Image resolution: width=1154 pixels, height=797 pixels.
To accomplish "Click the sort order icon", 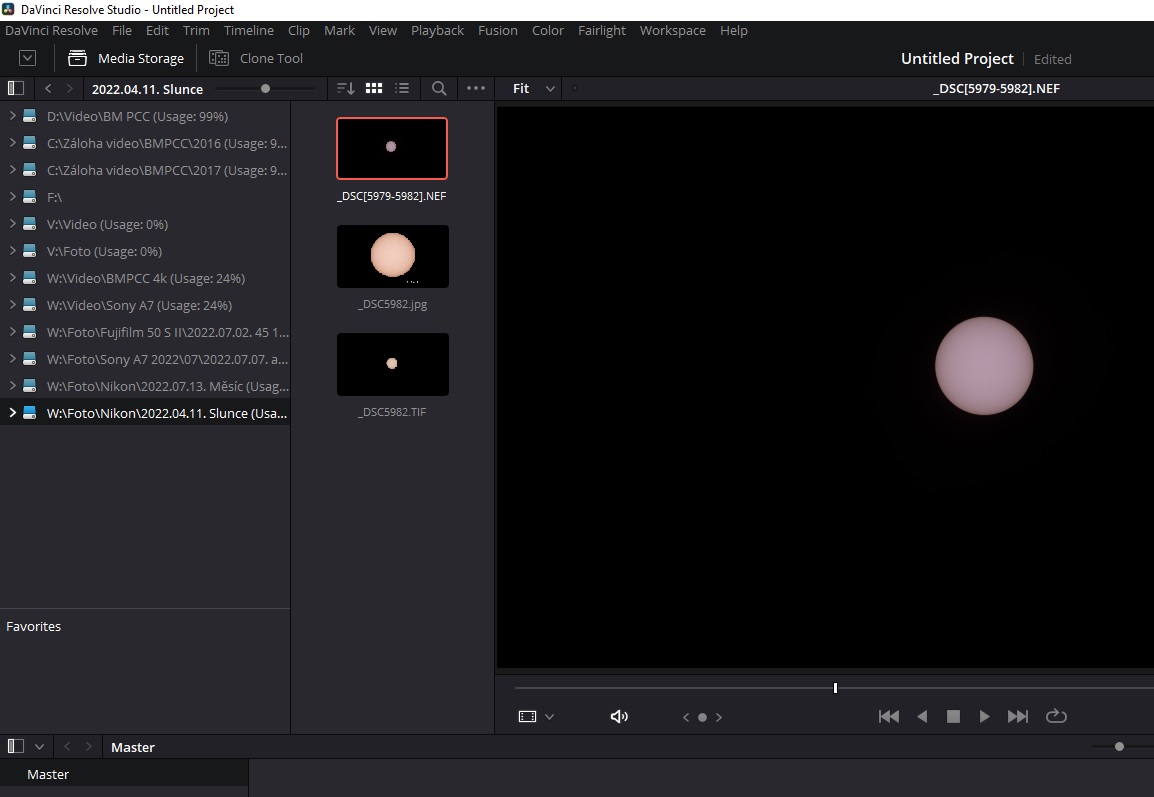I will [345, 88].
